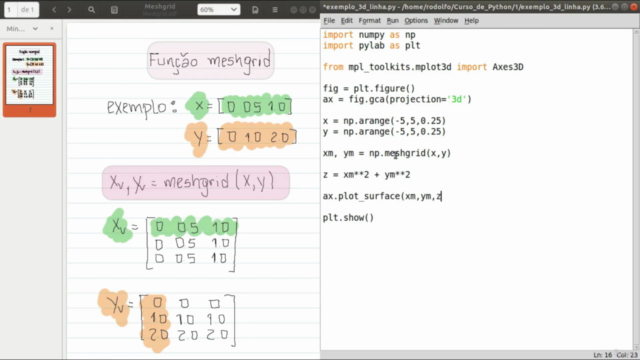Open the Edit menu in IDLE
Image resolution: width=640 pixels, height=360 pixels.
(347, 20)
